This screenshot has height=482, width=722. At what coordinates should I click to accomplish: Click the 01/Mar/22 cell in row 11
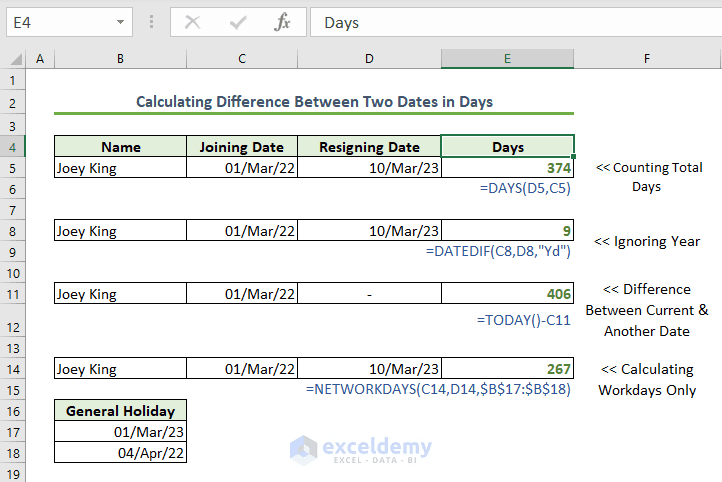point(242,294)
